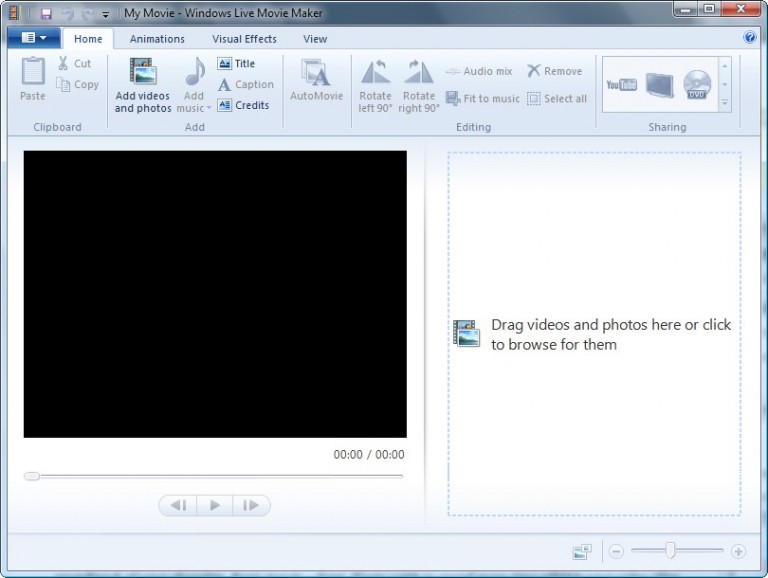Save movie for computer display
Screen dimensions: 768x578
click(x=659, y=84)
